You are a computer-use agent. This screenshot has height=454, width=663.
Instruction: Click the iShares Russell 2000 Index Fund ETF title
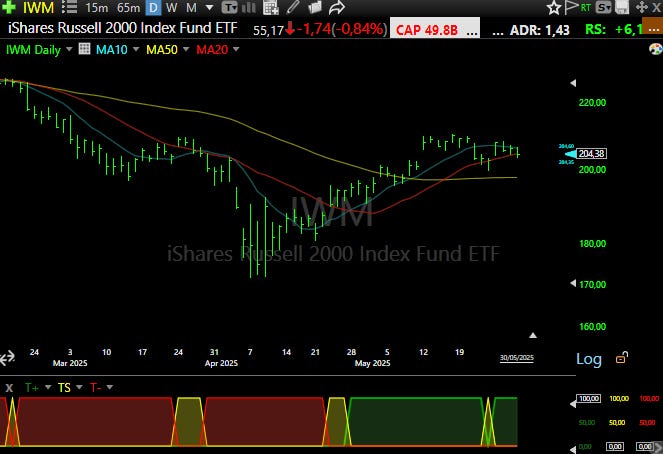tap(123, 28)
